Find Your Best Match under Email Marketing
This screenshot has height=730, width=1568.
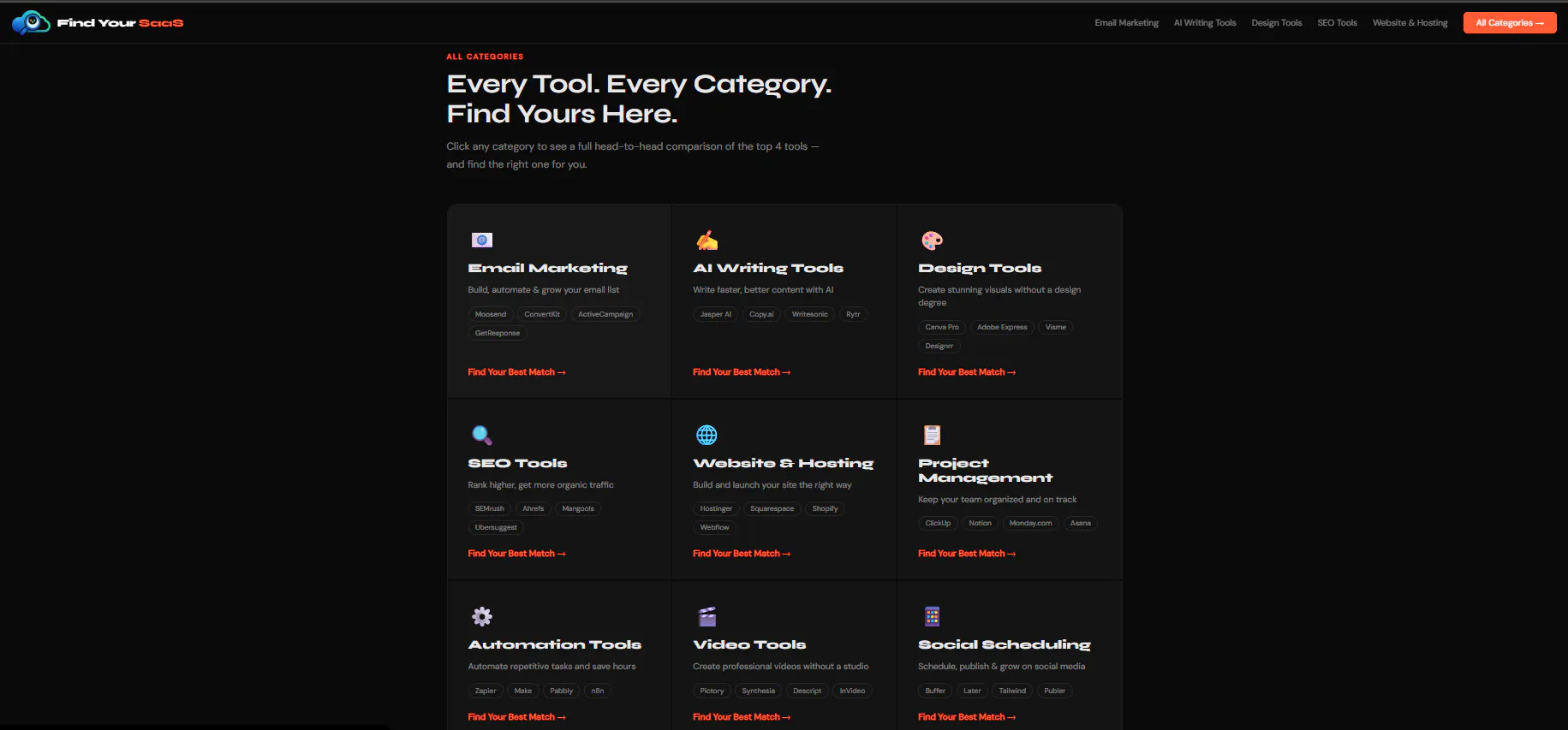pyautogui.click(x=516, y=372)
